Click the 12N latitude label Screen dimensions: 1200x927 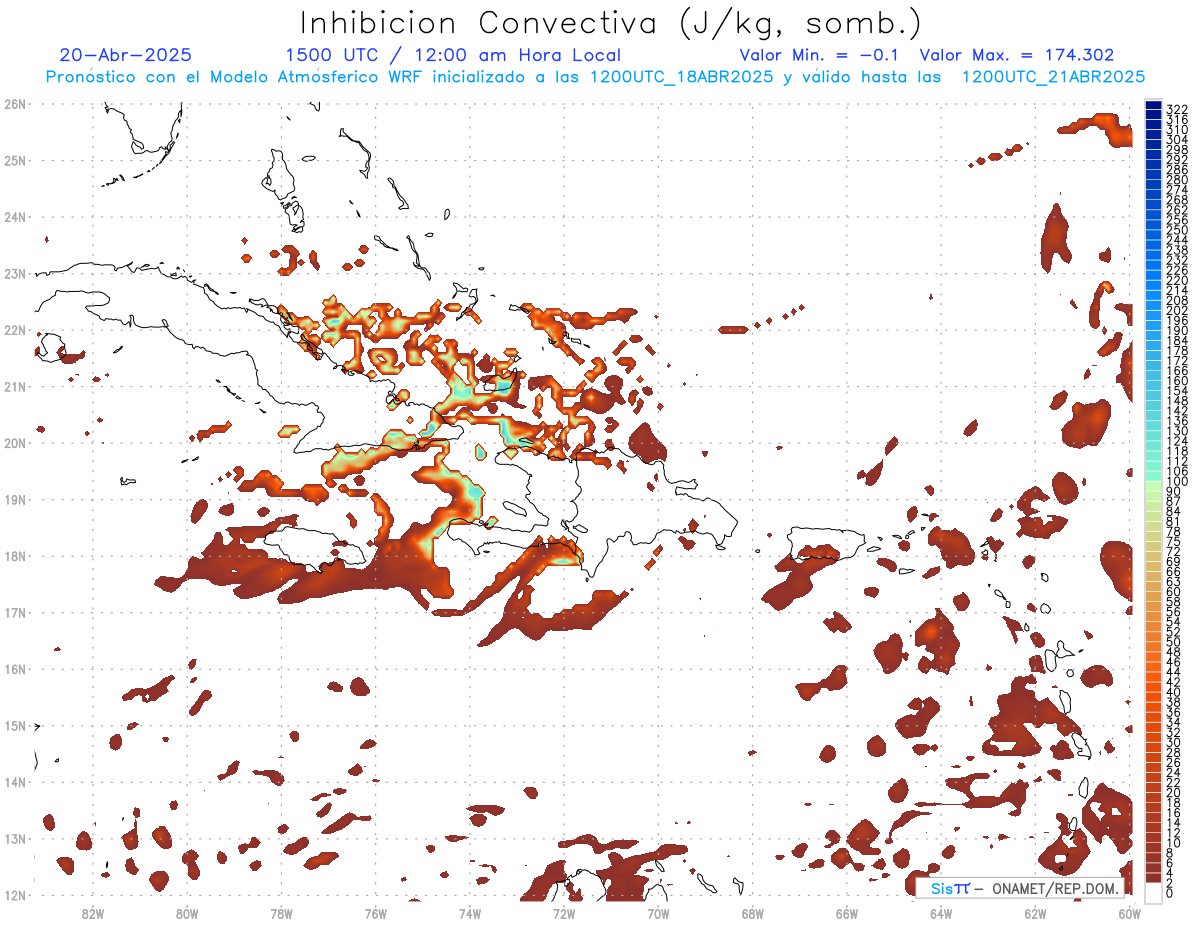pos(15,895)
